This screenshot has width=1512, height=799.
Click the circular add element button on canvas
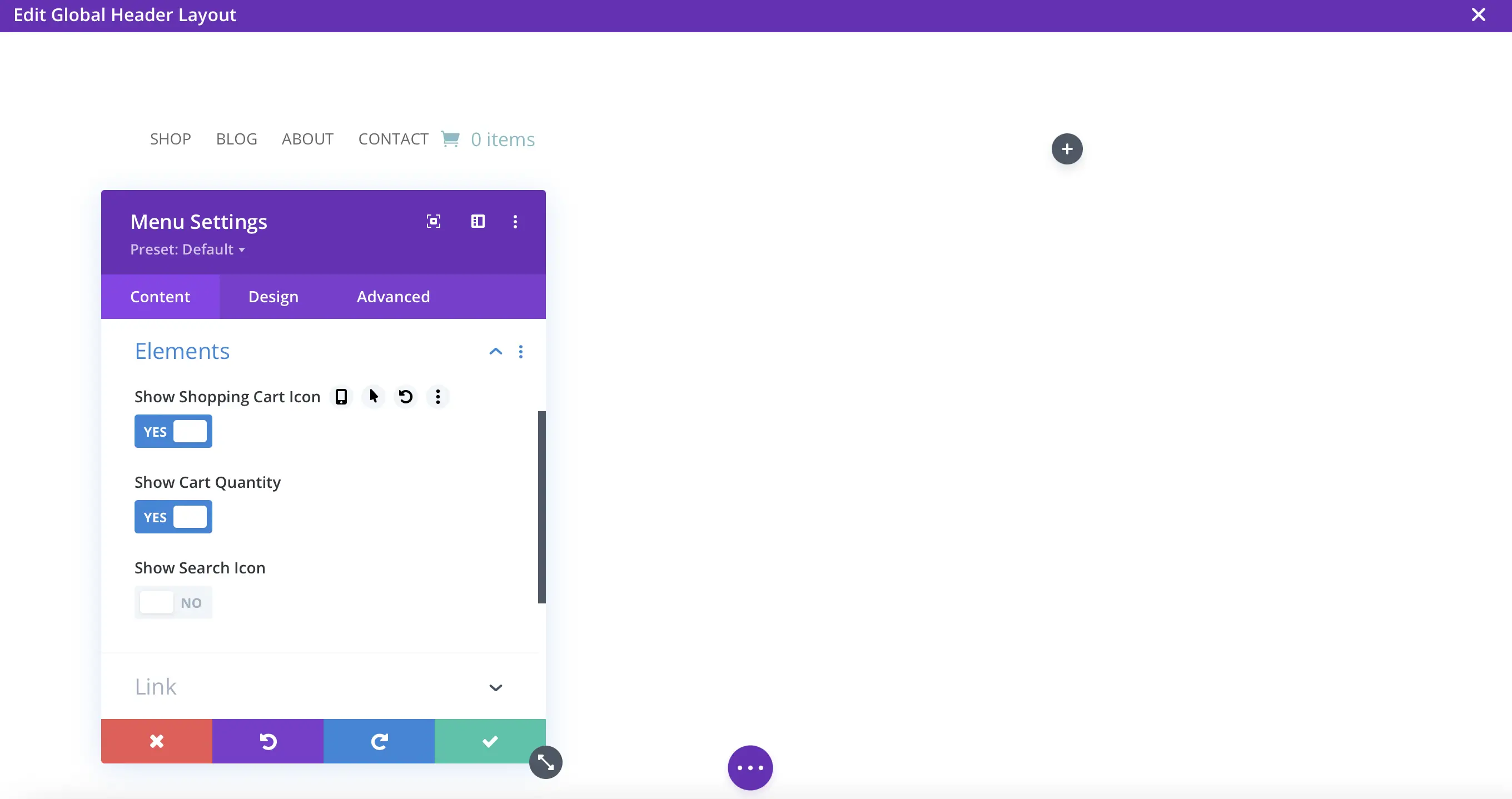point(1067,148)
